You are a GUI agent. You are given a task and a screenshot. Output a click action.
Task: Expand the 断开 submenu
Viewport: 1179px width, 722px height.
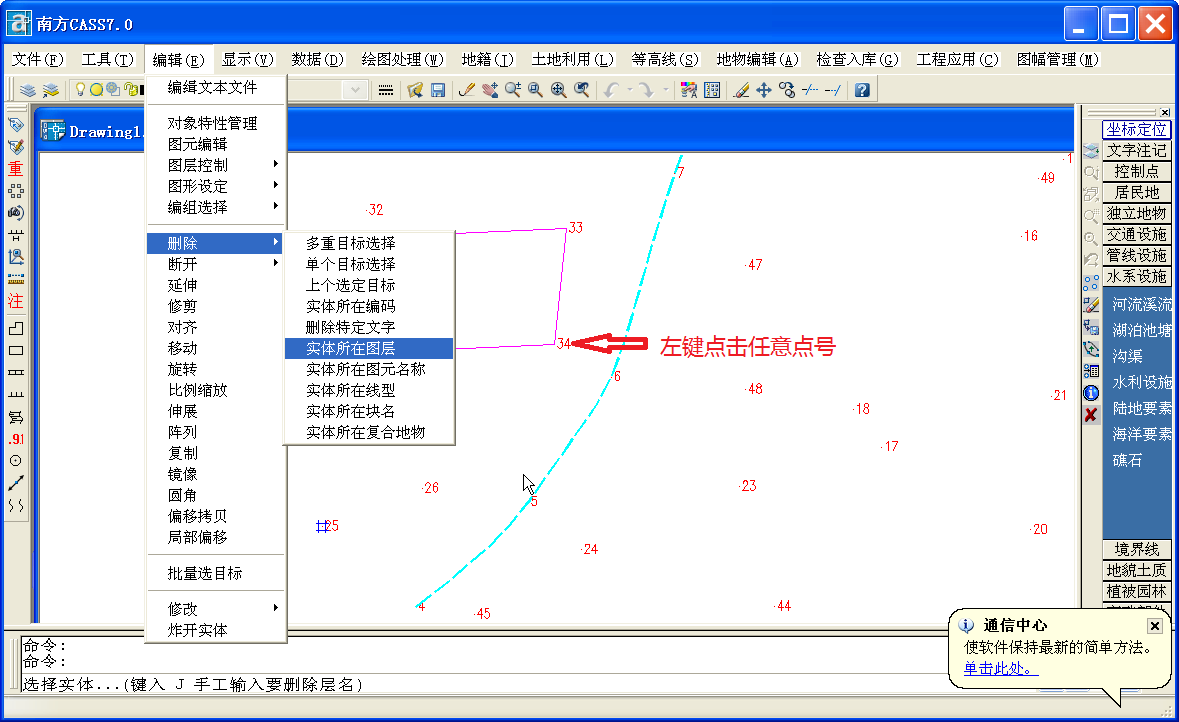click(x=216, y=264)
